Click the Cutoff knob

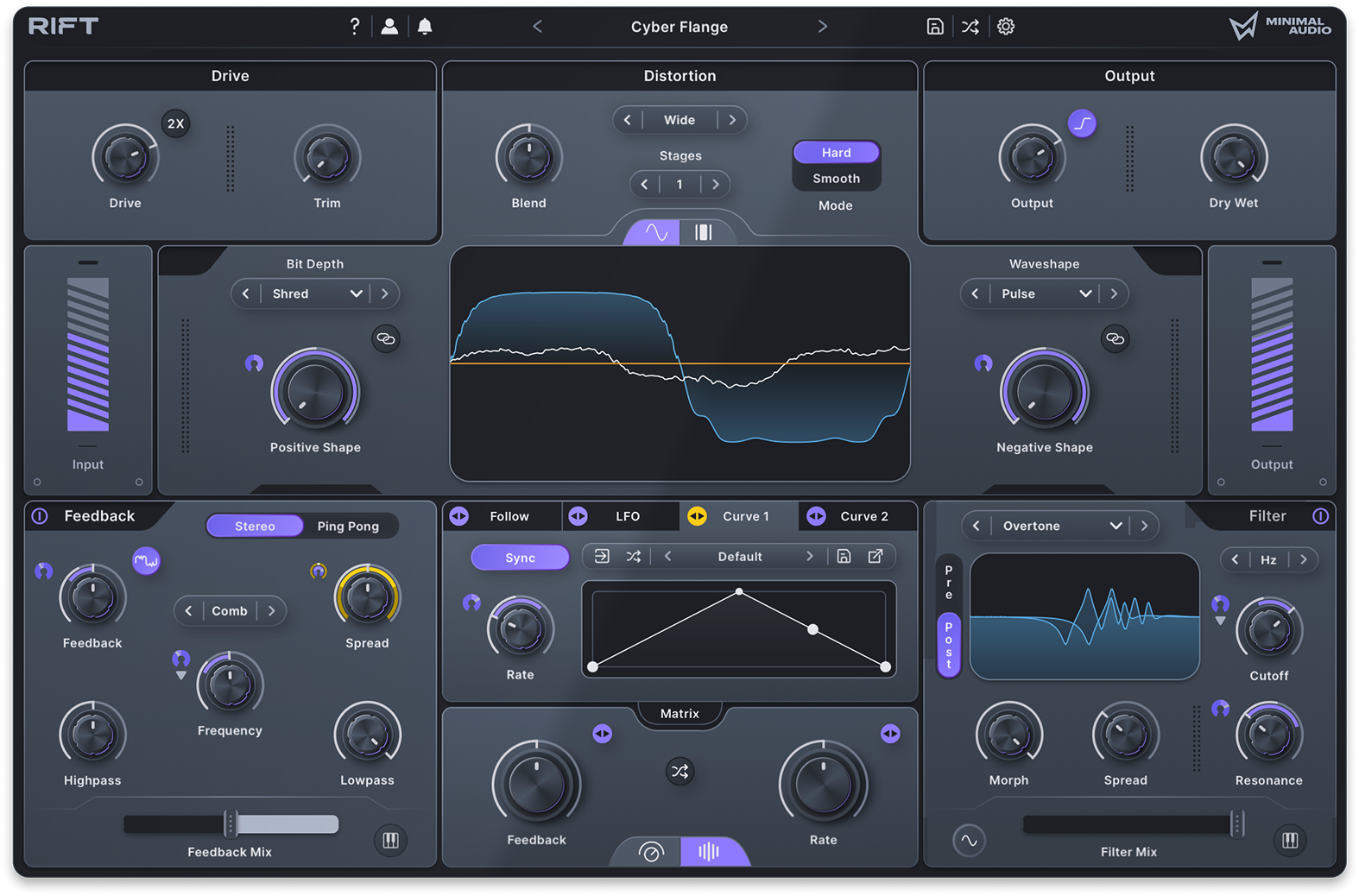click(1269, 631)
